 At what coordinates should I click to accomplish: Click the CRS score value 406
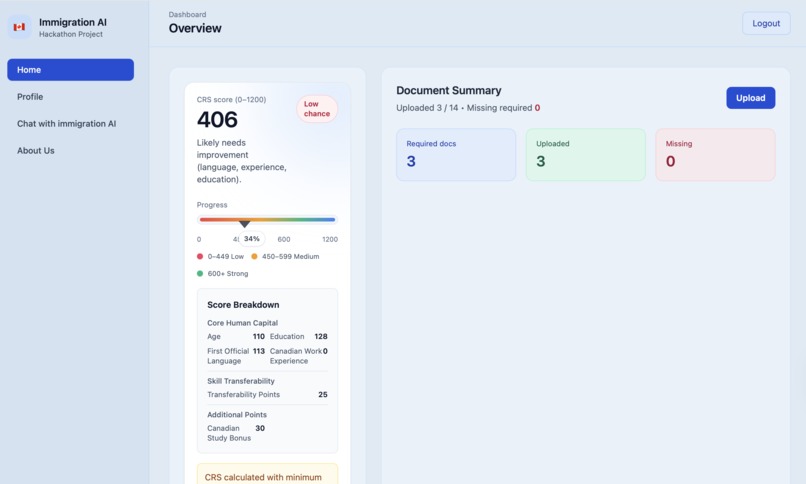point(217,120)
